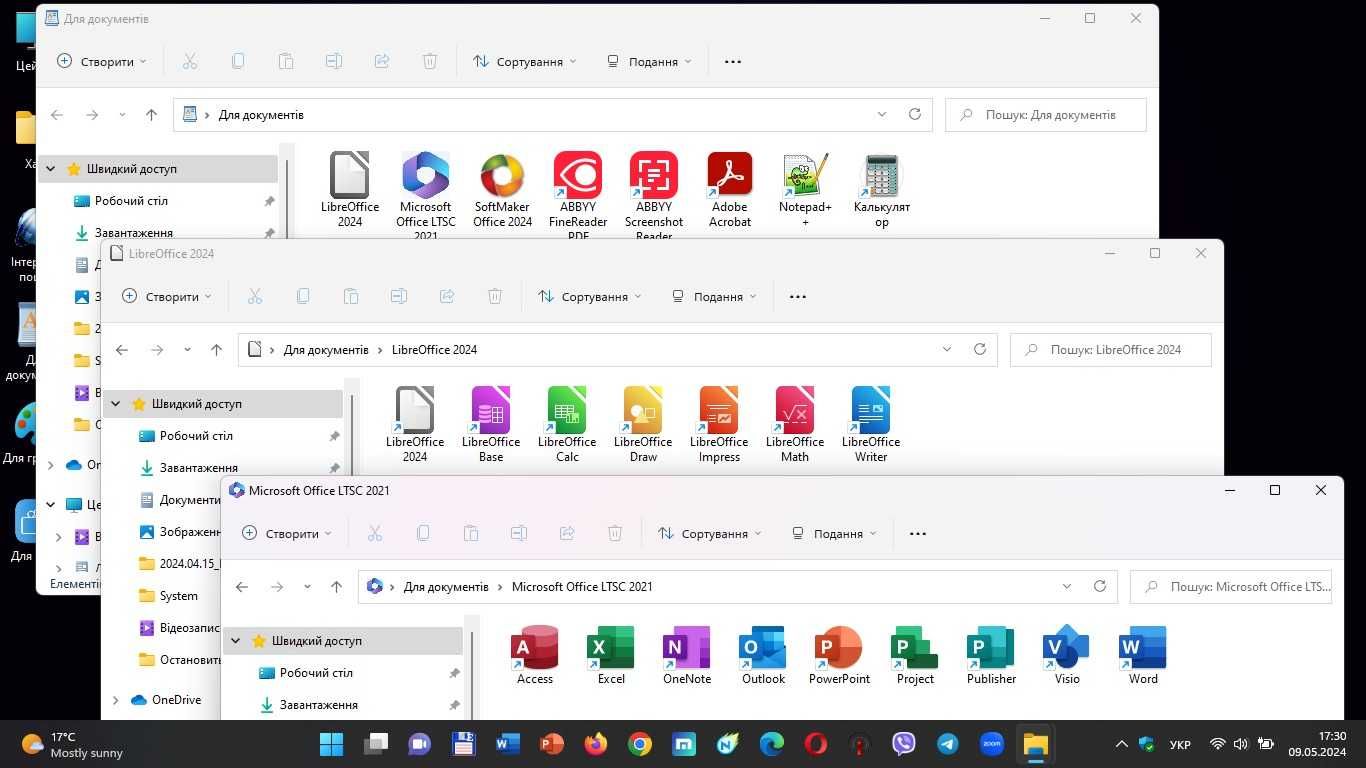Open recent locations dropdown in LibreOffice window
Screen dimensions: 1366x768
(187, 350)
